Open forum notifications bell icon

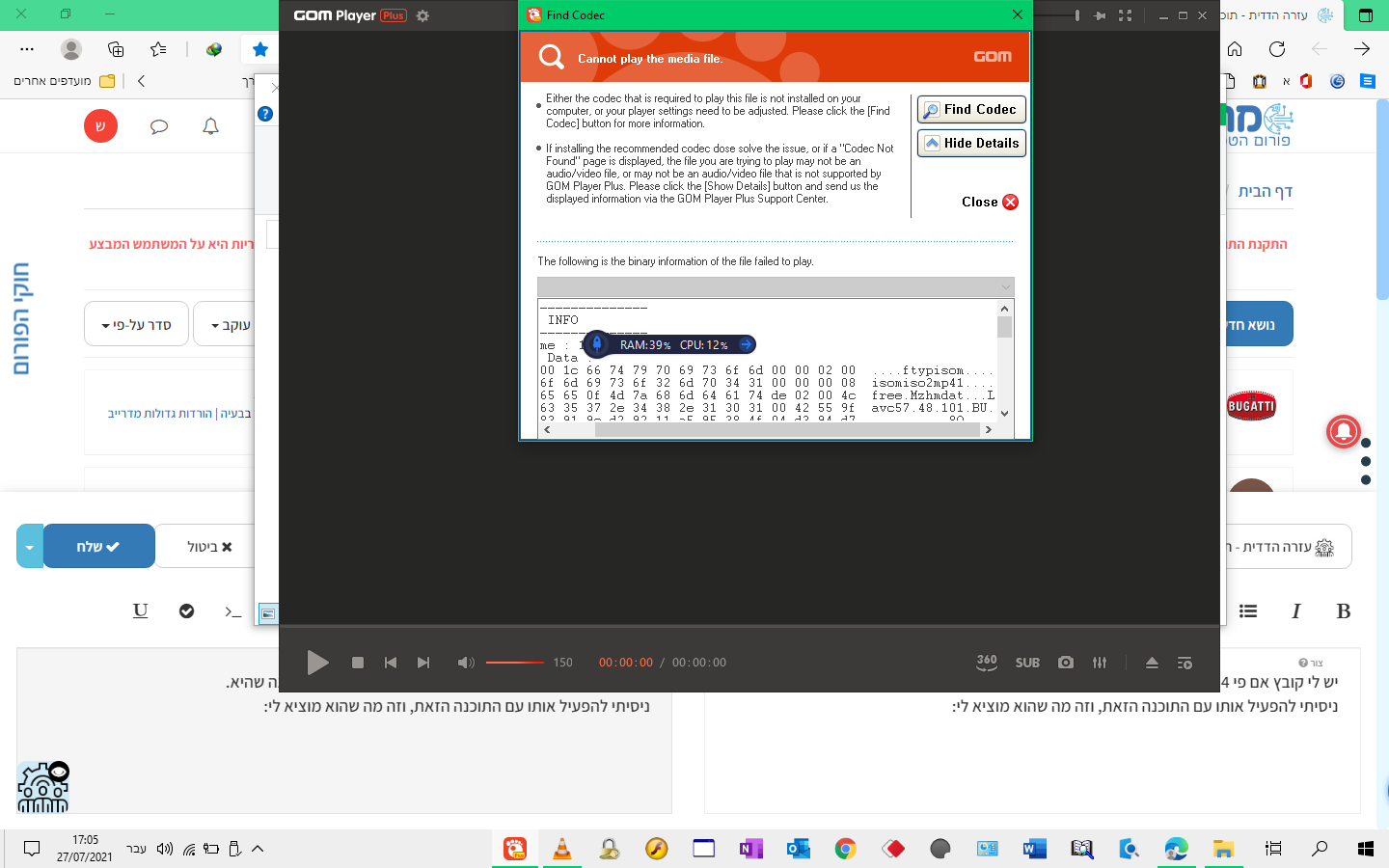pyautogui.click(x=210, y=126)
